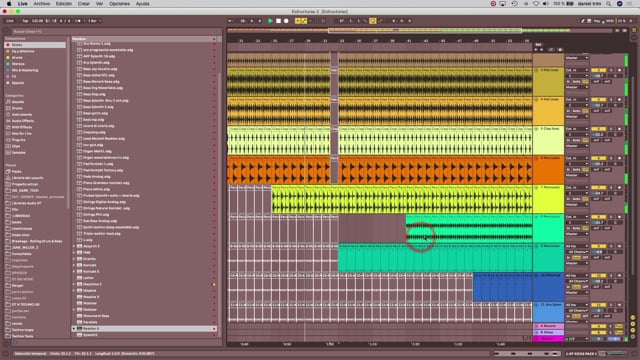Click the Spotlight search icon in menu bar

(x=609, y=4)
